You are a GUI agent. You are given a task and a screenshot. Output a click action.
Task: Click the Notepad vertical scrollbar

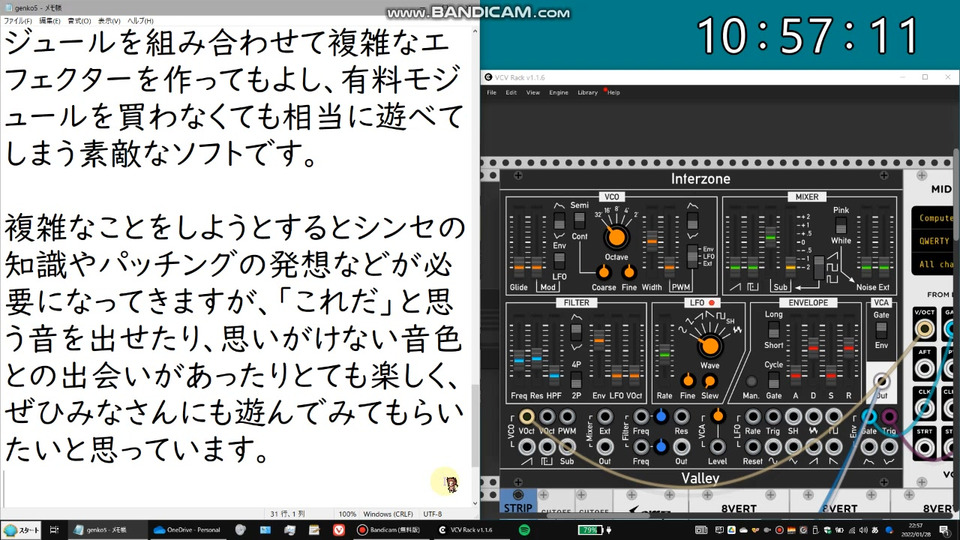475,267
